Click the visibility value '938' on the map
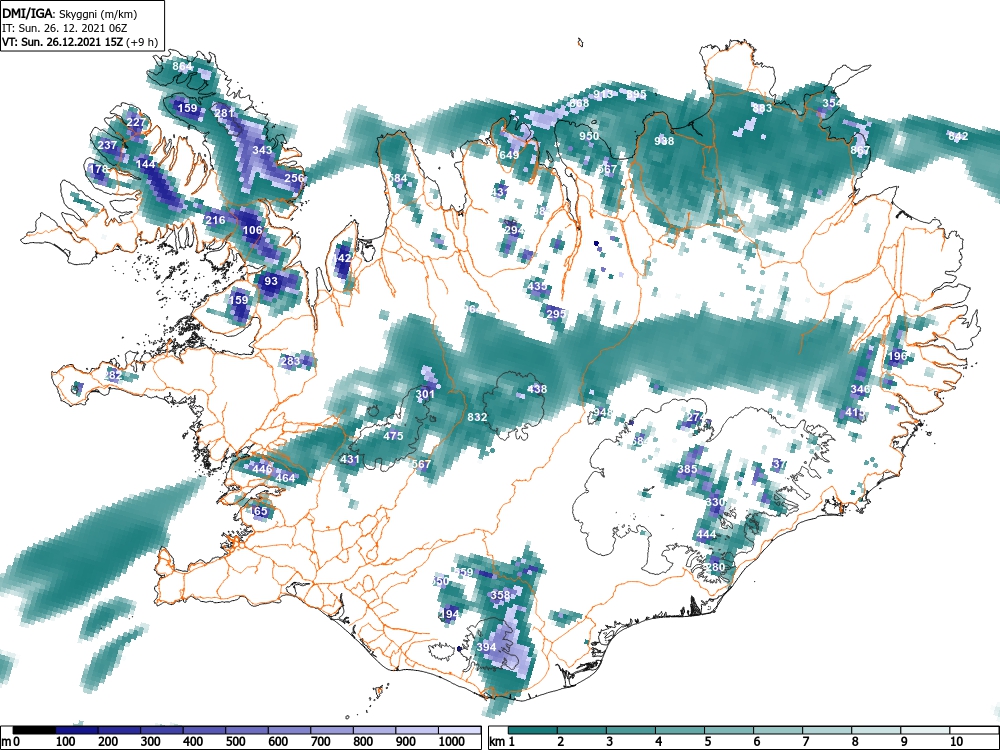Viewport: 1000px width, 750px height. click(664, 141)
